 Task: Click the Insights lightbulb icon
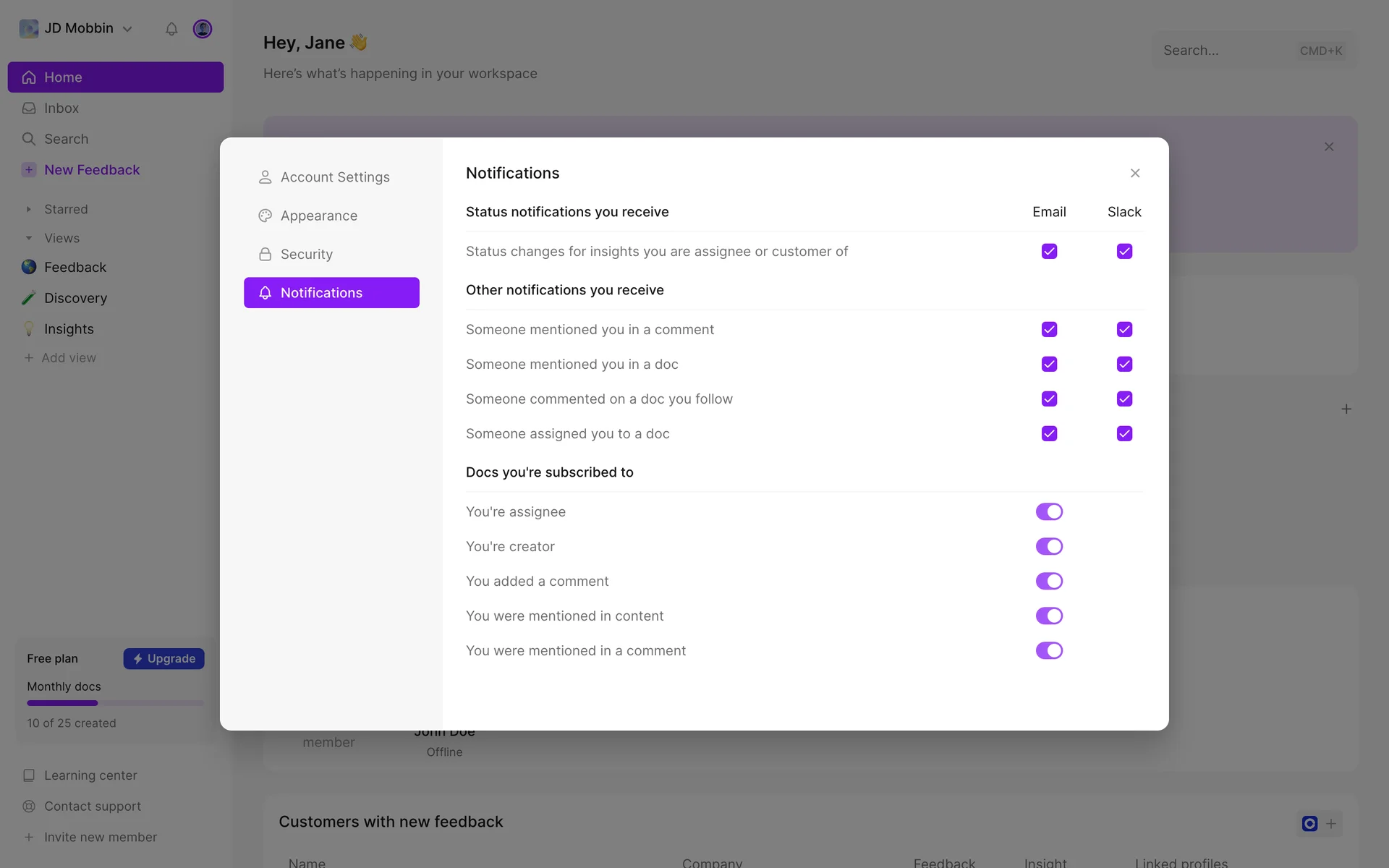click(x=29, y=329)
